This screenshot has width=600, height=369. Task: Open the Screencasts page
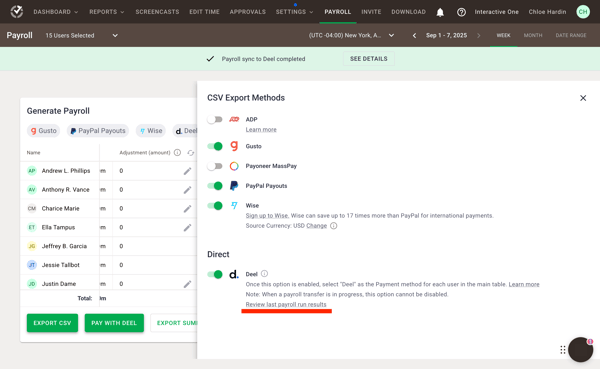click(157, 12)
